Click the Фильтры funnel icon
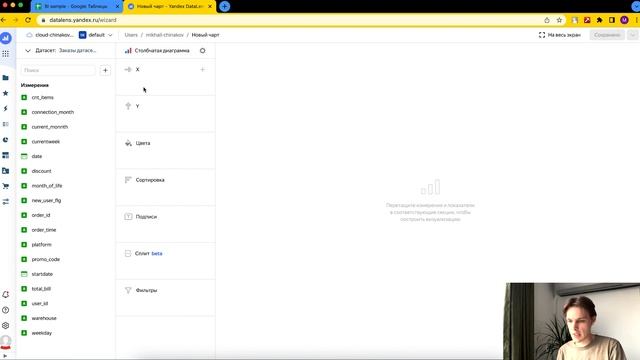The height and width of the screenshot is (360, 640). pyautogui.click(x=128, y=290)
